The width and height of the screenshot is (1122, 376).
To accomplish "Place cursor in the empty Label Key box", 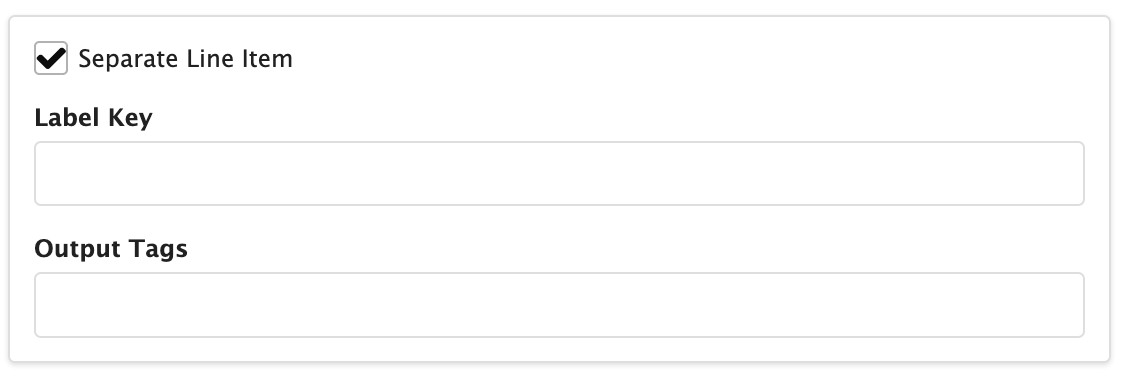I will [560, 173].
